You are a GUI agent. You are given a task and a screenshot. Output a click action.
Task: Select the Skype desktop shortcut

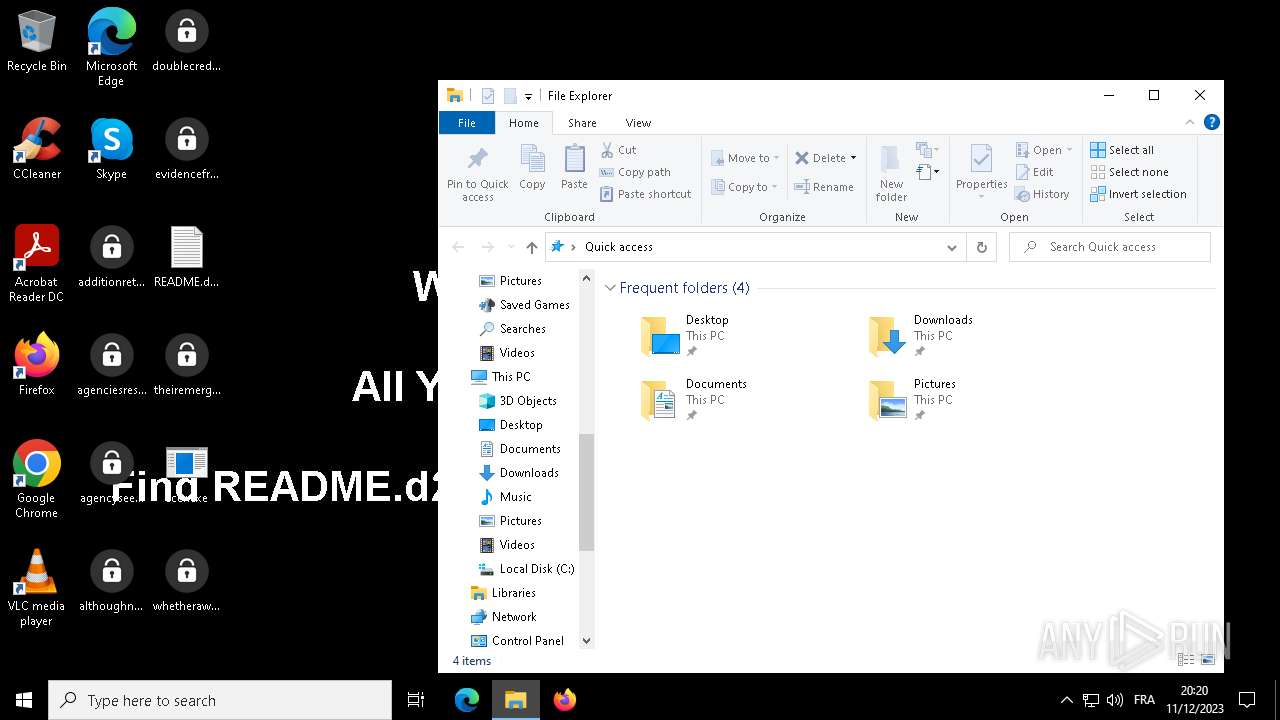click(111, 150)
